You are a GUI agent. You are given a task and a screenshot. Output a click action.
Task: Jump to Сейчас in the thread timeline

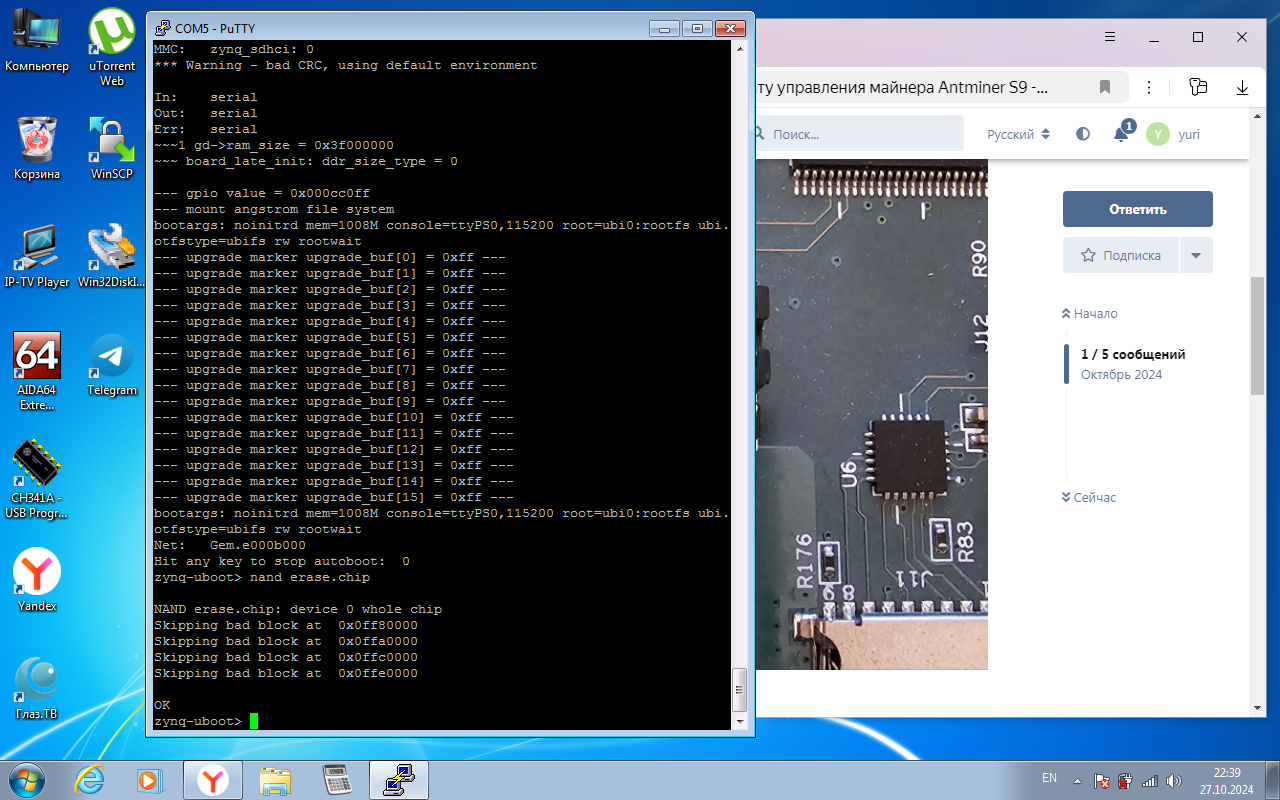[x=1089, y=497]
